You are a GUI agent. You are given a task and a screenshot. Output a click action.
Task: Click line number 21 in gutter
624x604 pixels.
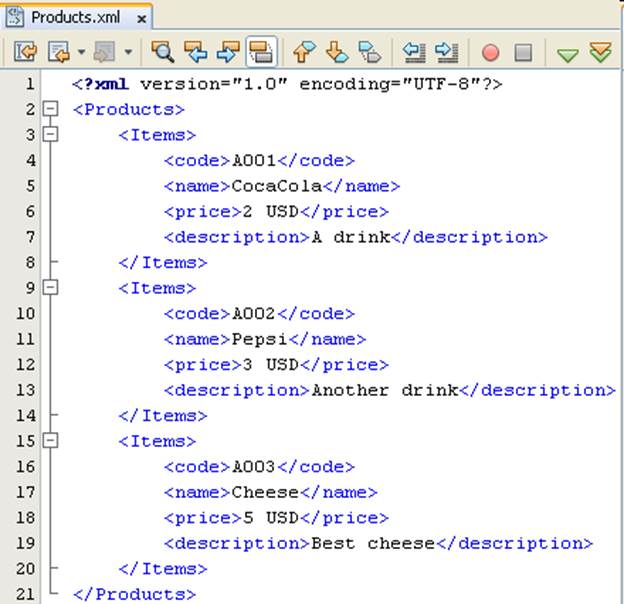coord(25,594)
